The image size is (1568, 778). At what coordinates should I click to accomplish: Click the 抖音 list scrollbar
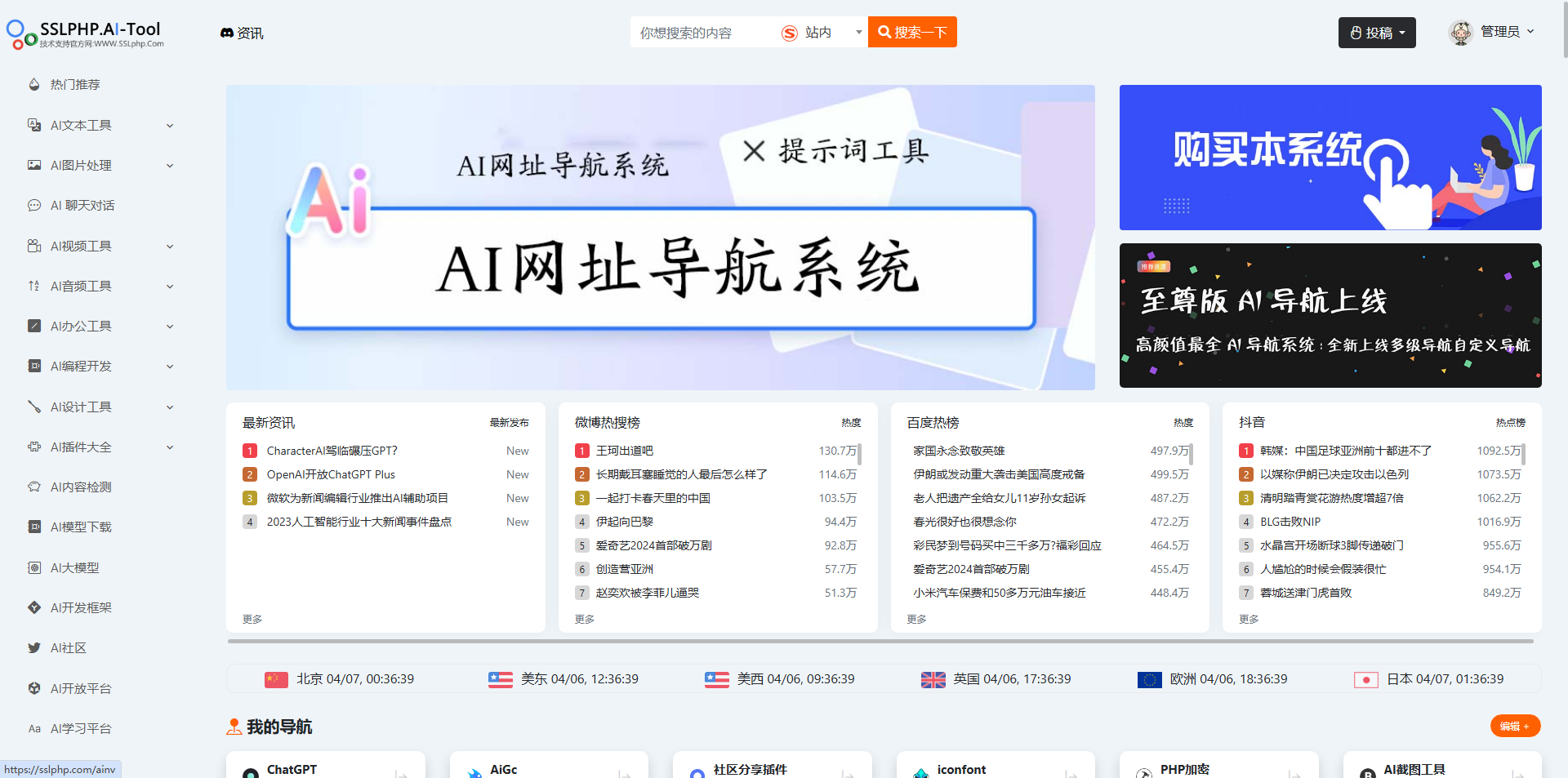click(1524, 454)
